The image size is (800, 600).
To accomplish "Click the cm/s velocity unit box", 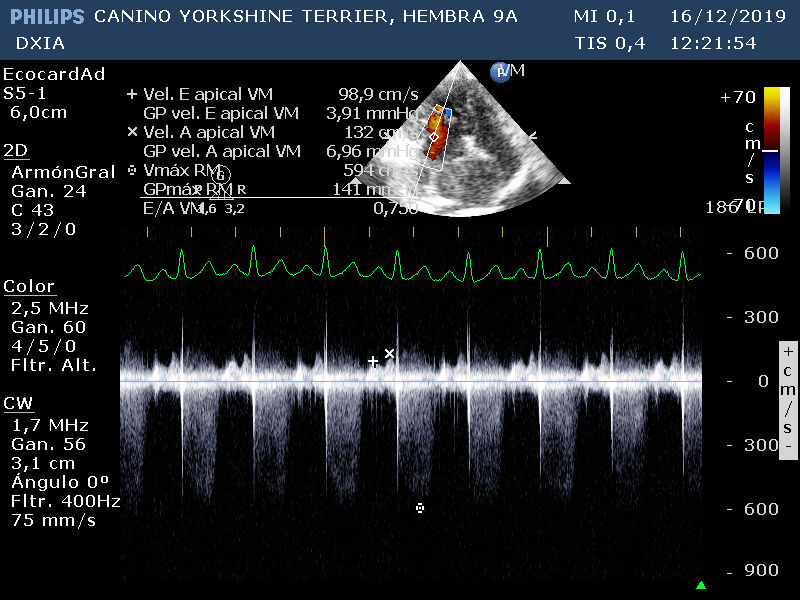I will (788, 398).
